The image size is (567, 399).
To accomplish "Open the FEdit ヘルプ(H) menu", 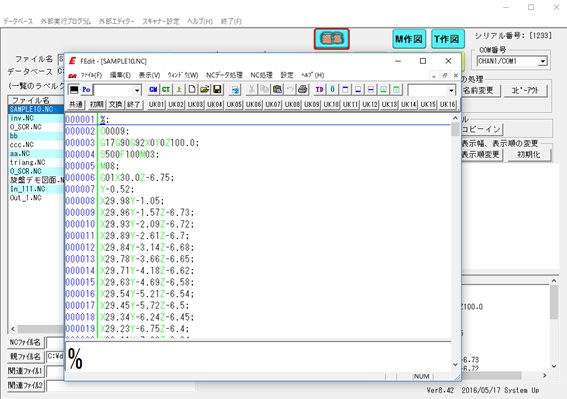I will [312, 75].
